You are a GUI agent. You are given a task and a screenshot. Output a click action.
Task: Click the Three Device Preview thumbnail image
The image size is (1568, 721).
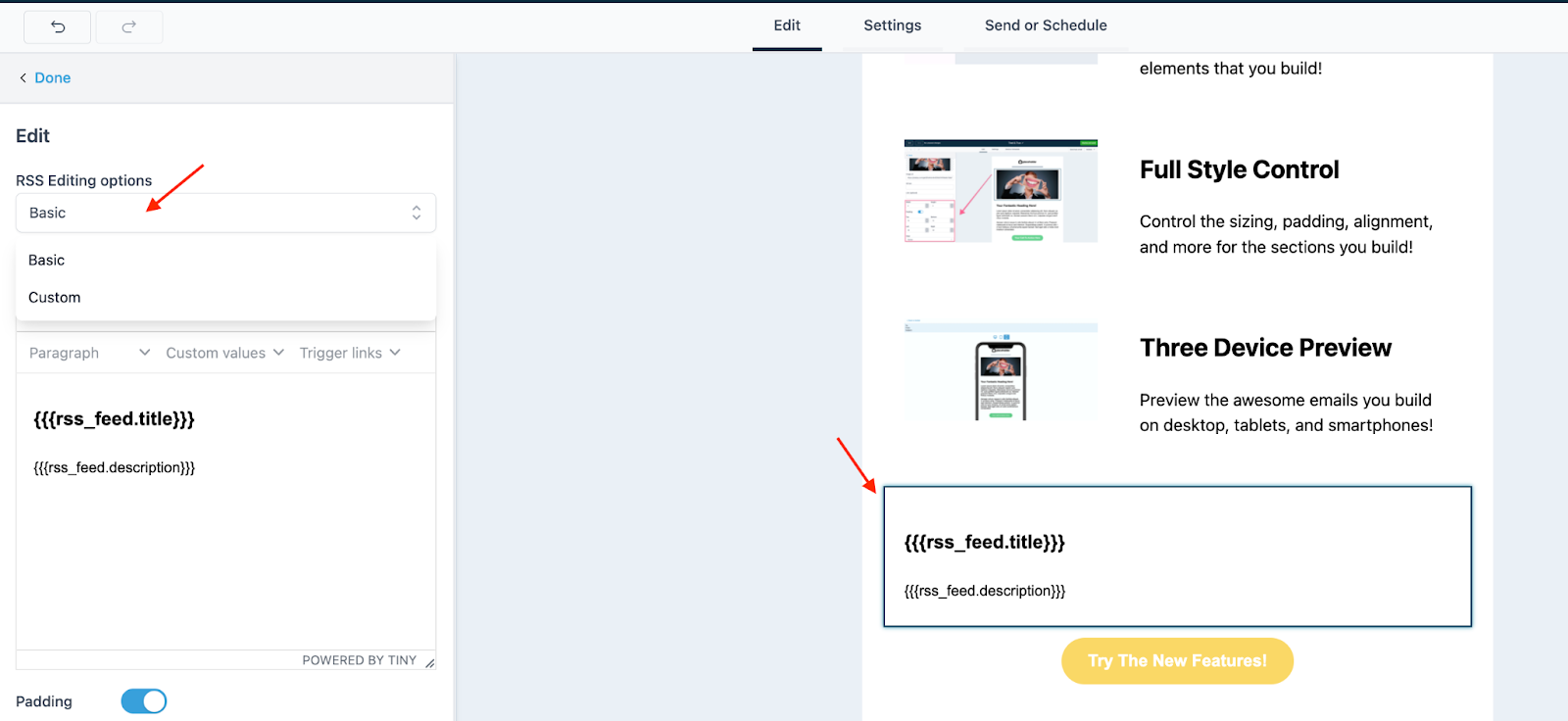tap(1001, 371)
